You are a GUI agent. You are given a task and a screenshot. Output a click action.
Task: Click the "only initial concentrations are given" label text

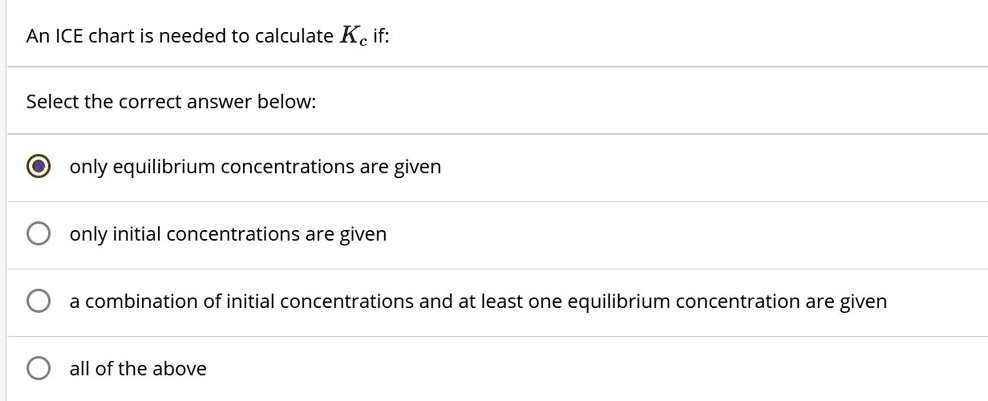pos(228,234)
